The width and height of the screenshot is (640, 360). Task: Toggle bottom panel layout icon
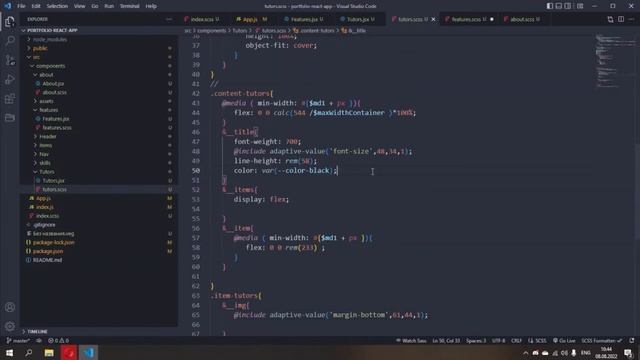pyautogui.click(x=559, y=6)
